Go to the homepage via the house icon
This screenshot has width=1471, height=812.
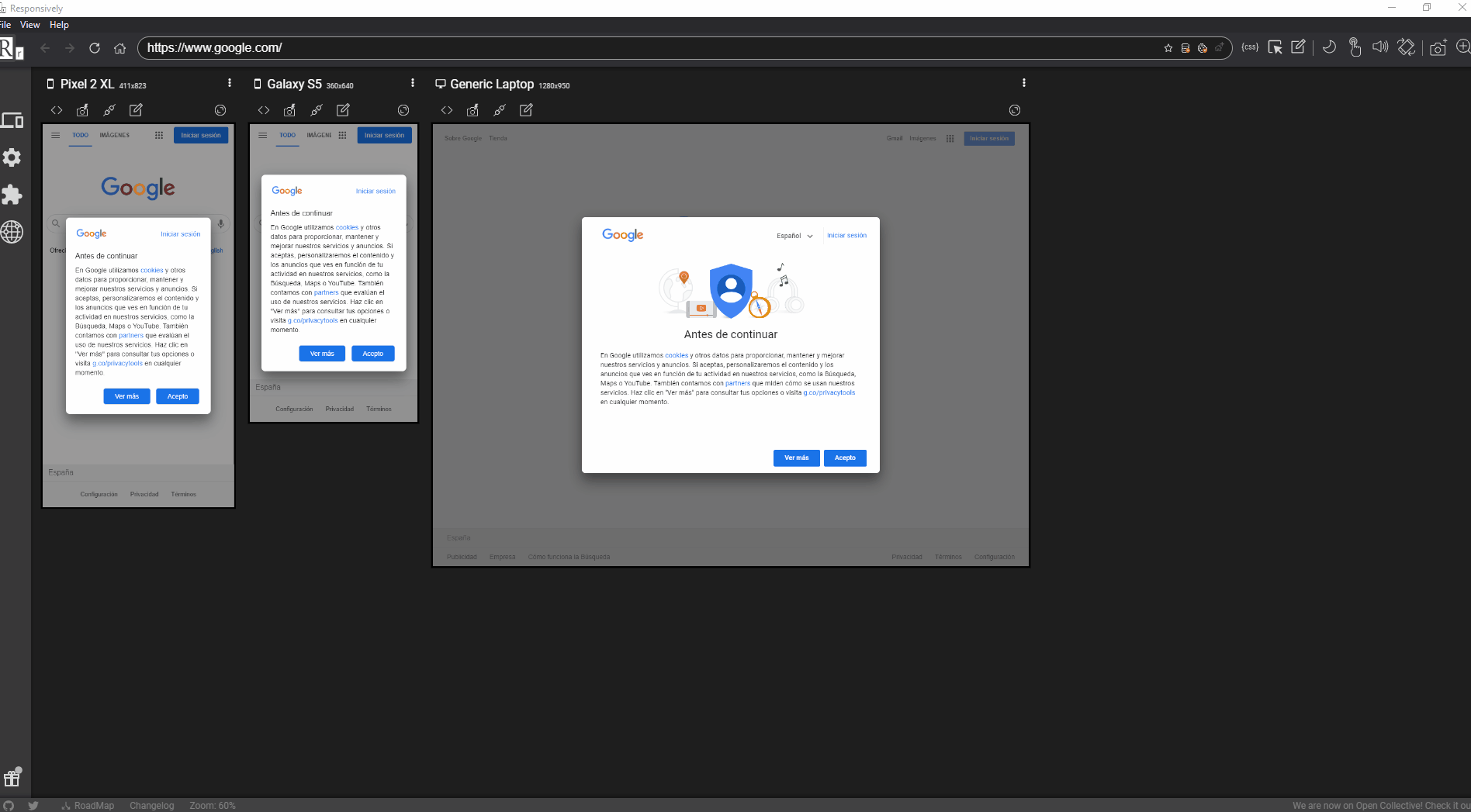(x=119, y=48)
